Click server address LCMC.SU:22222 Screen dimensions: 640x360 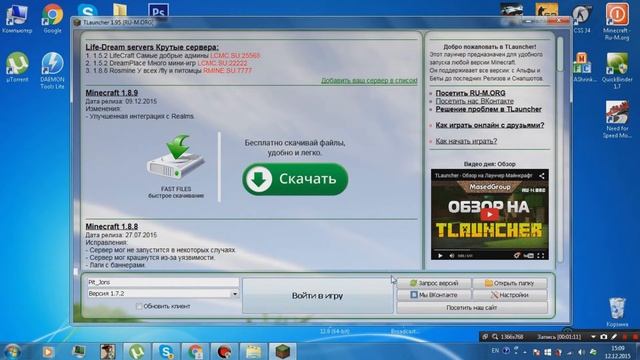[x=222, y=63]
